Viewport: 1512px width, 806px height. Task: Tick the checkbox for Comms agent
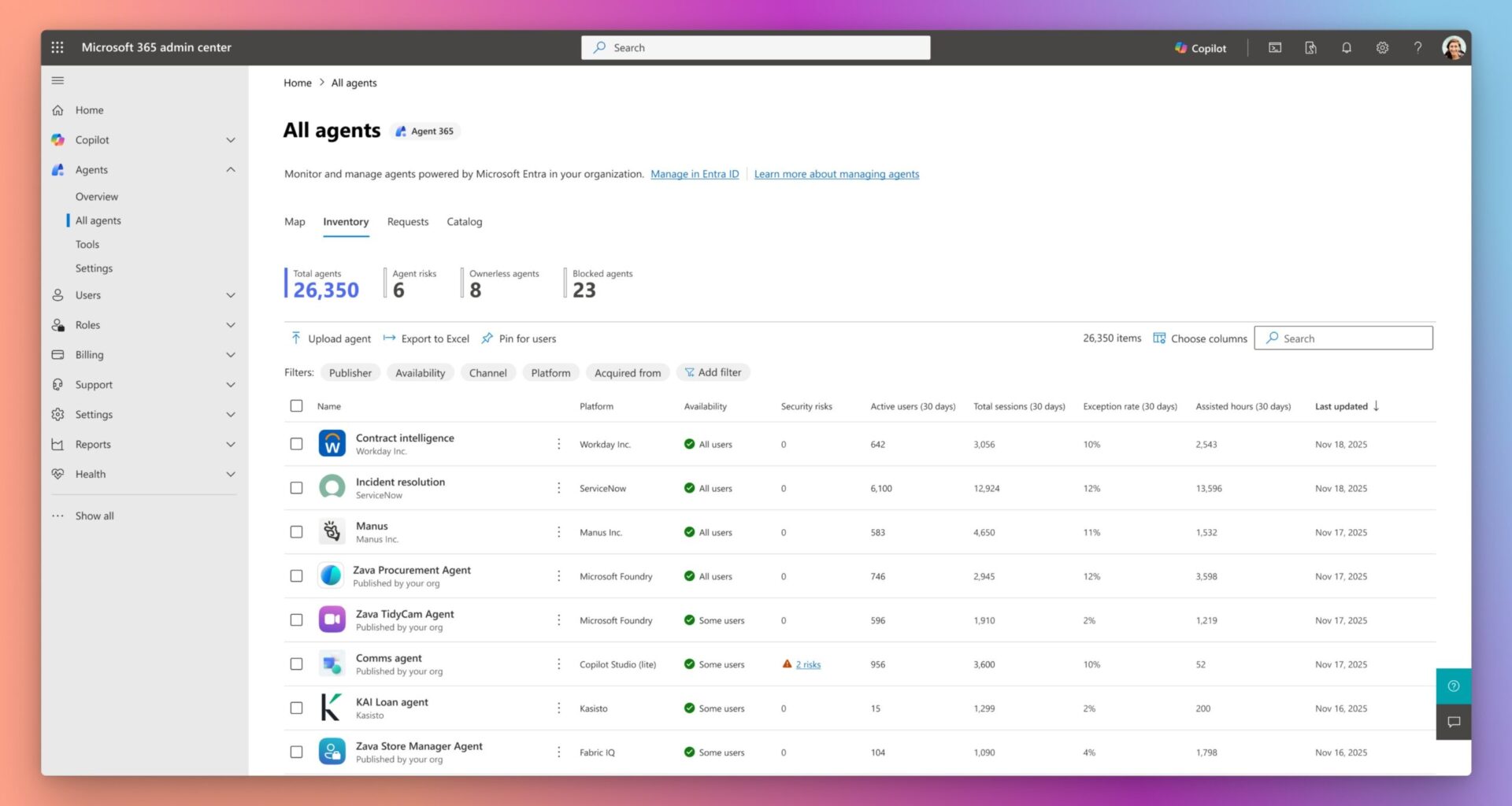pos(296,664)
